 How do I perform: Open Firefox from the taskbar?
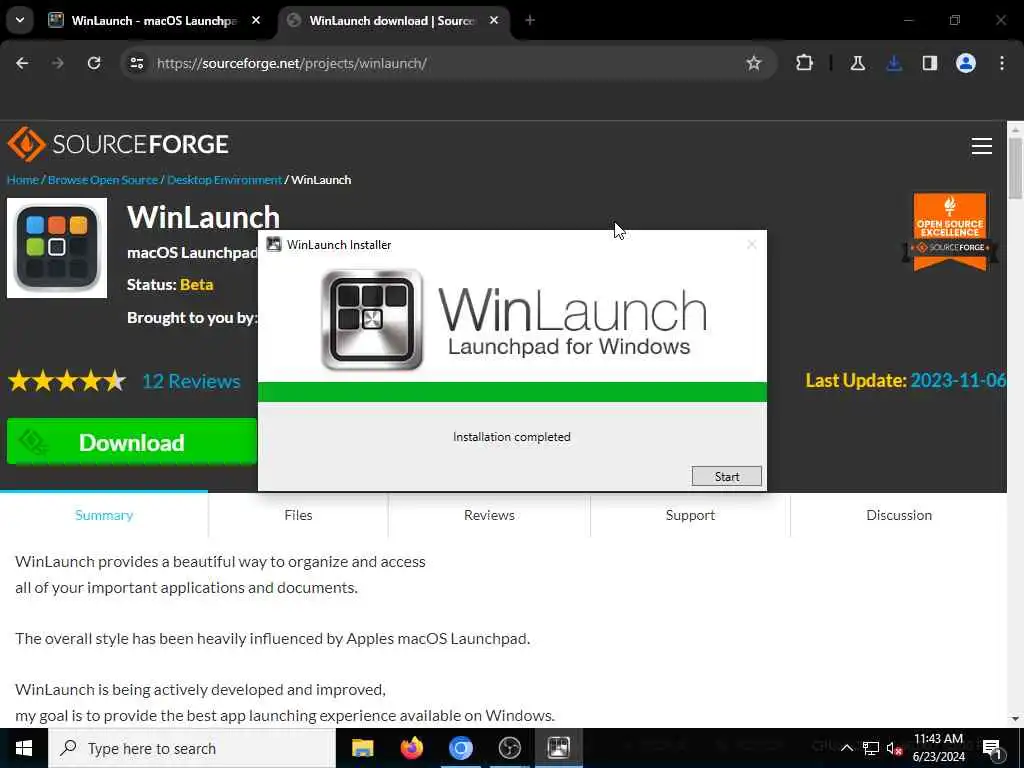[x=411, y=748]
